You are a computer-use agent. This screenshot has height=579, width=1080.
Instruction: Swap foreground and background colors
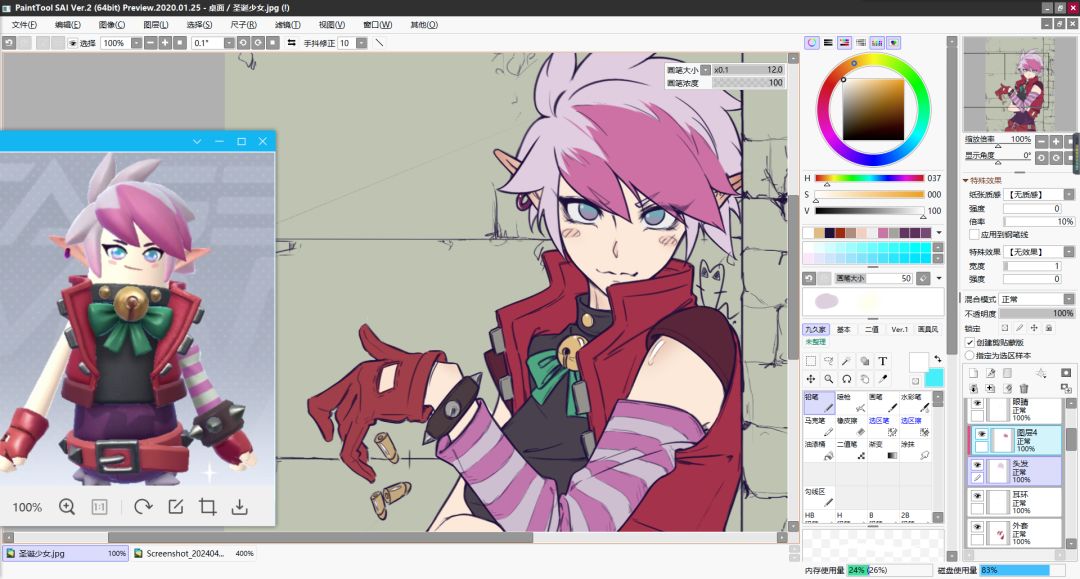[x=937, y=359]
